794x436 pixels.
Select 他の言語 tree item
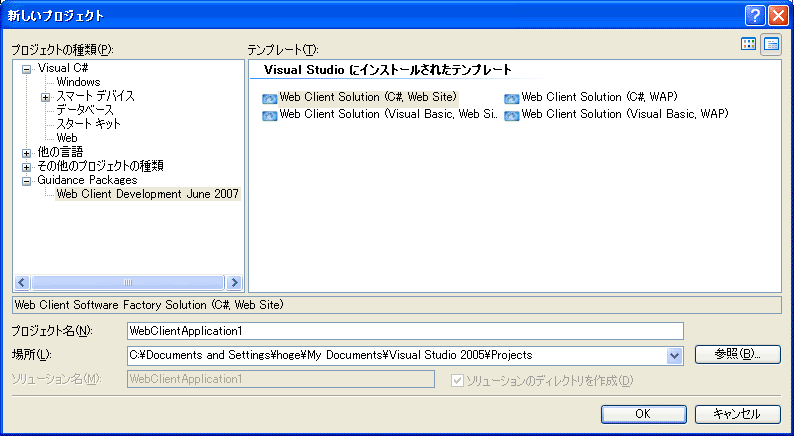60,152
